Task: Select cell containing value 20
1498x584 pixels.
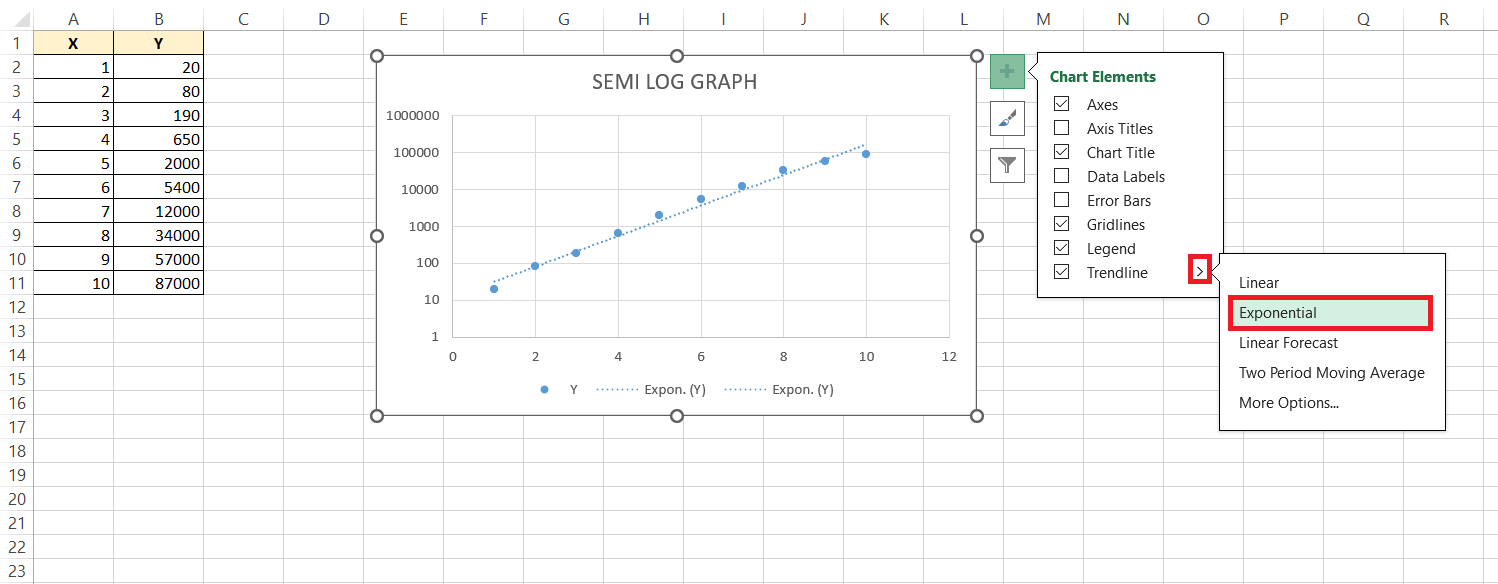Action: 158,67
